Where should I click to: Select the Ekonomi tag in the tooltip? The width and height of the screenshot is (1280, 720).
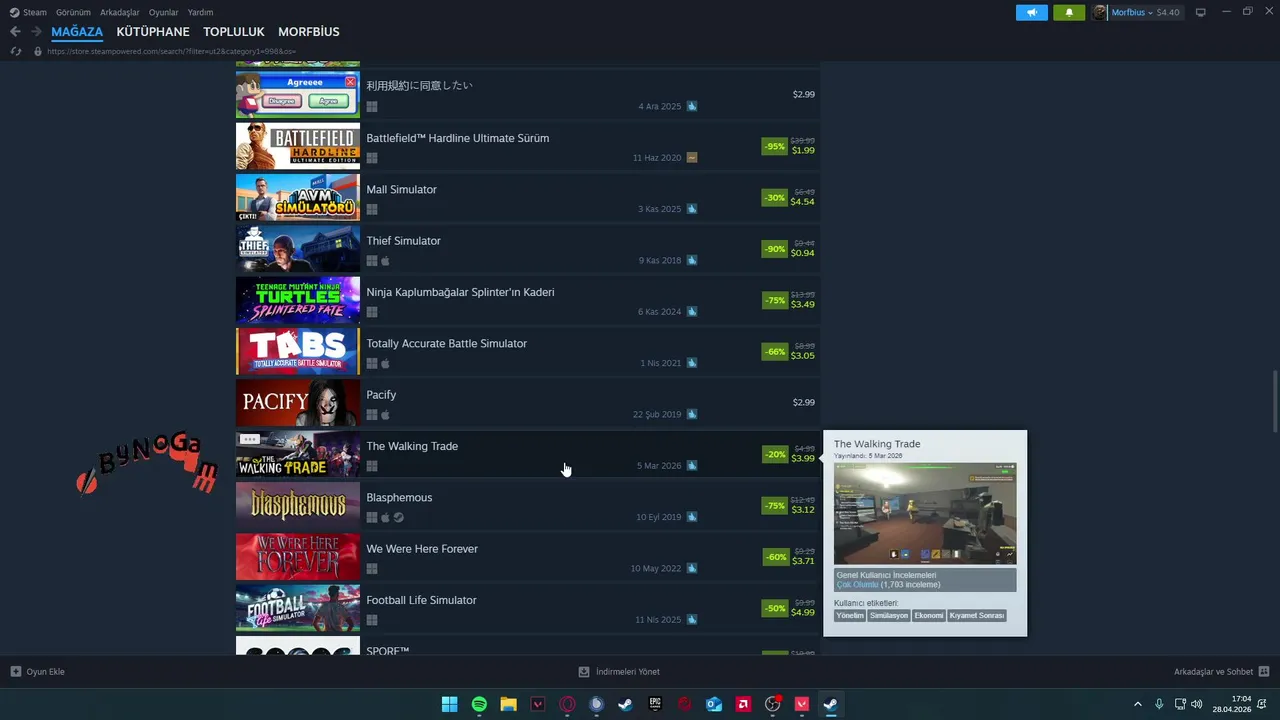click(929, 615)
